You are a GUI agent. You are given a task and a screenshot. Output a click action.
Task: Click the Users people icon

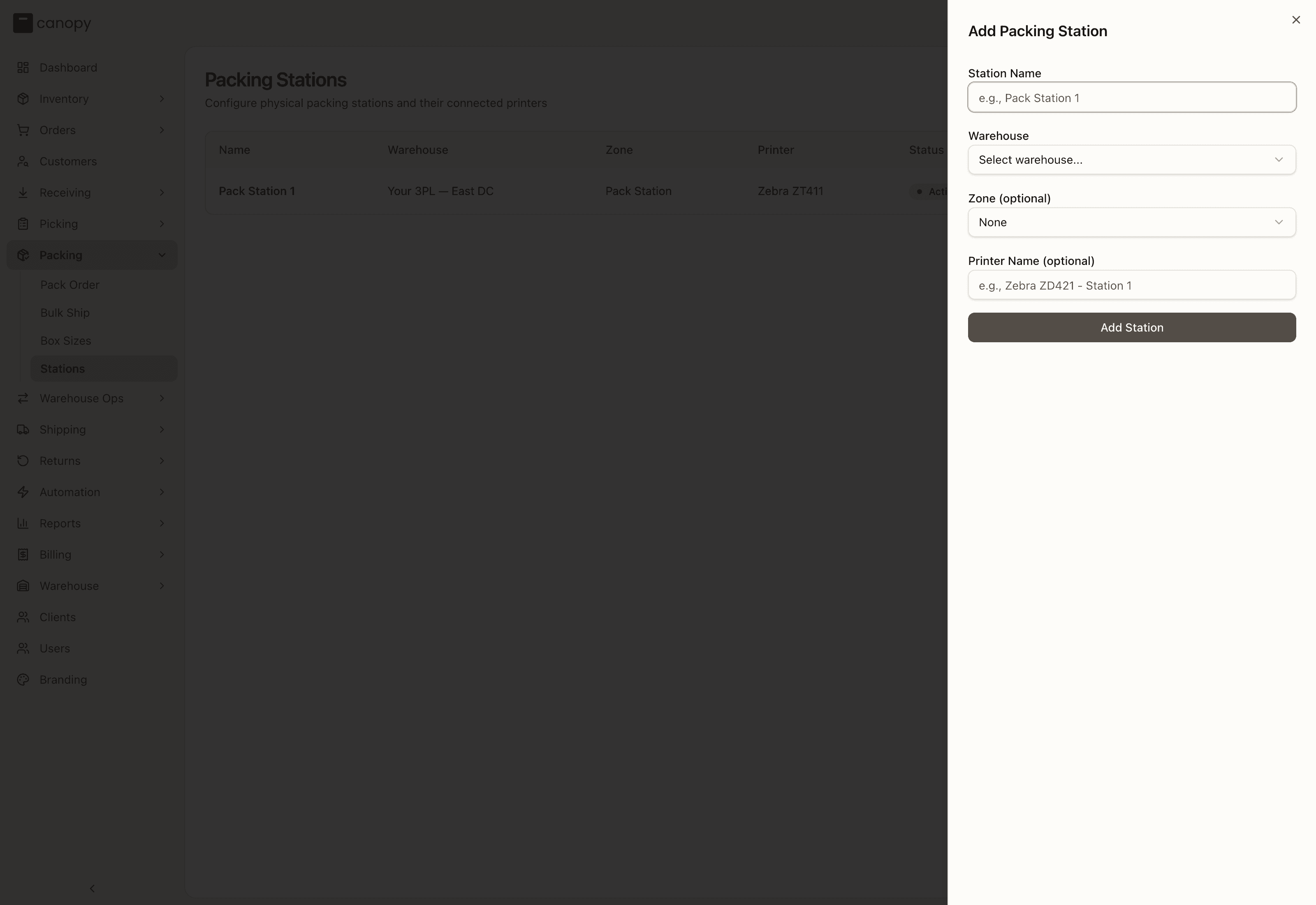[x=23, y=648]
